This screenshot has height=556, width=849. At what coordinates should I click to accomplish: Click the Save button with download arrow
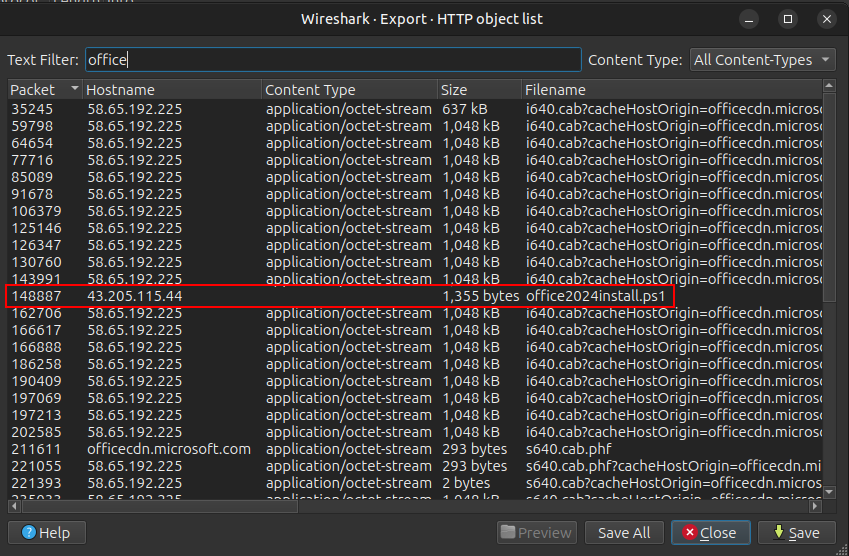[795, 533]
